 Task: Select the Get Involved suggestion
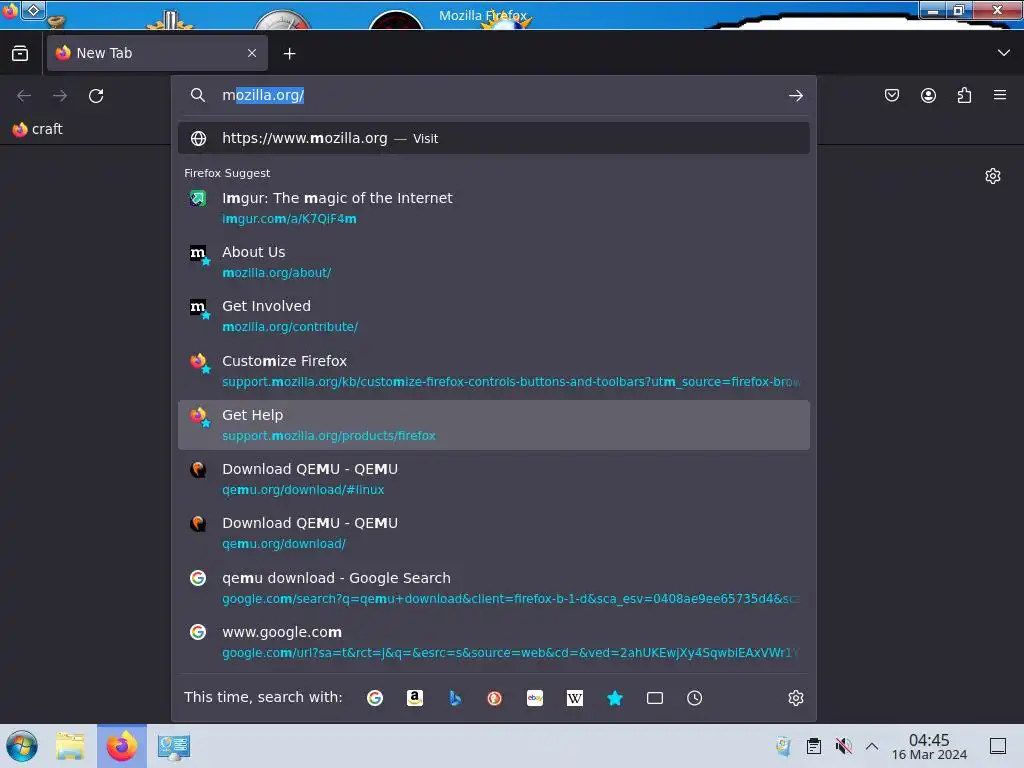point(494,316)
